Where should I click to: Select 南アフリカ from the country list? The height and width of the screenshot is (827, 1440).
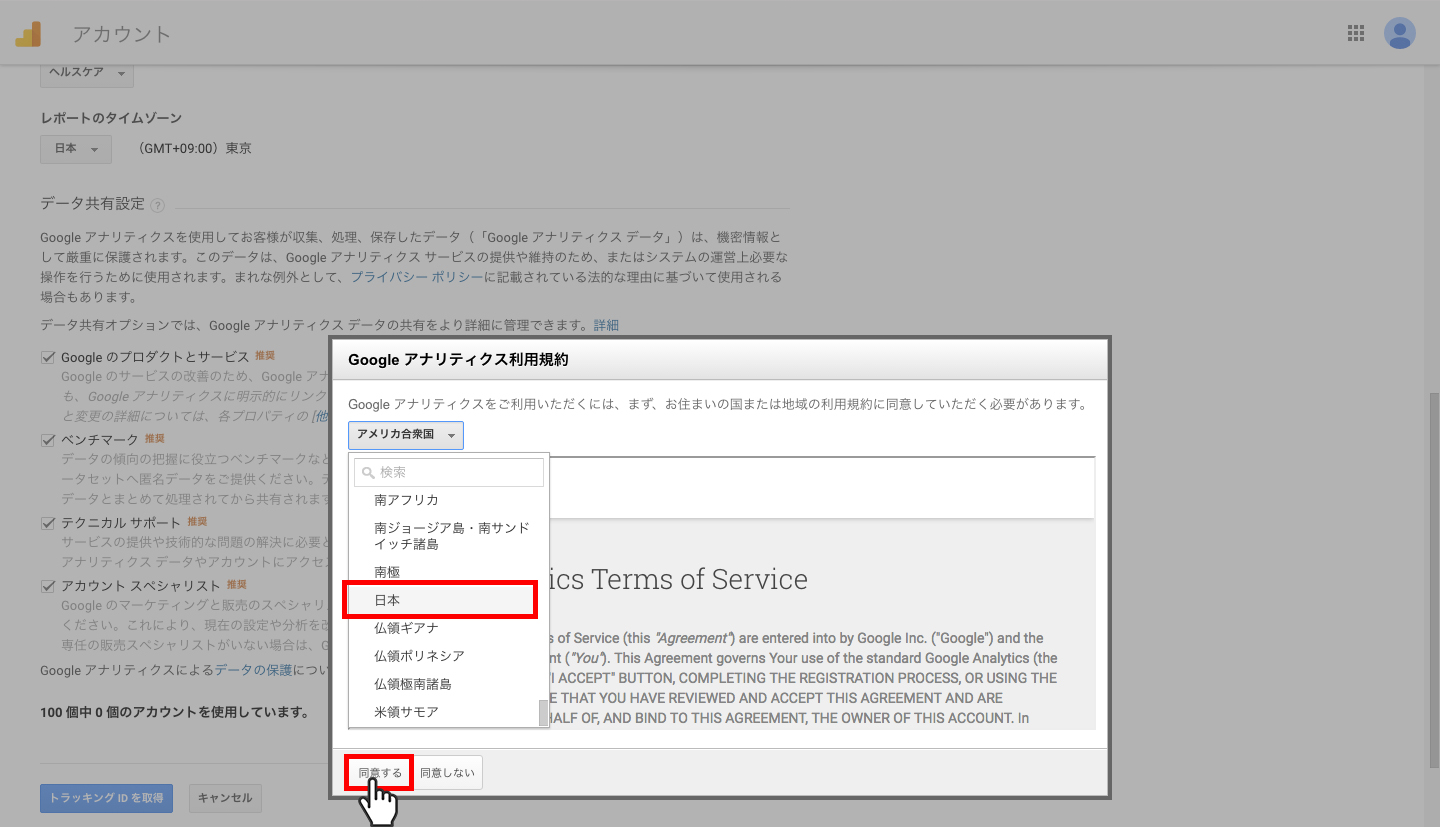coord(448,500)
